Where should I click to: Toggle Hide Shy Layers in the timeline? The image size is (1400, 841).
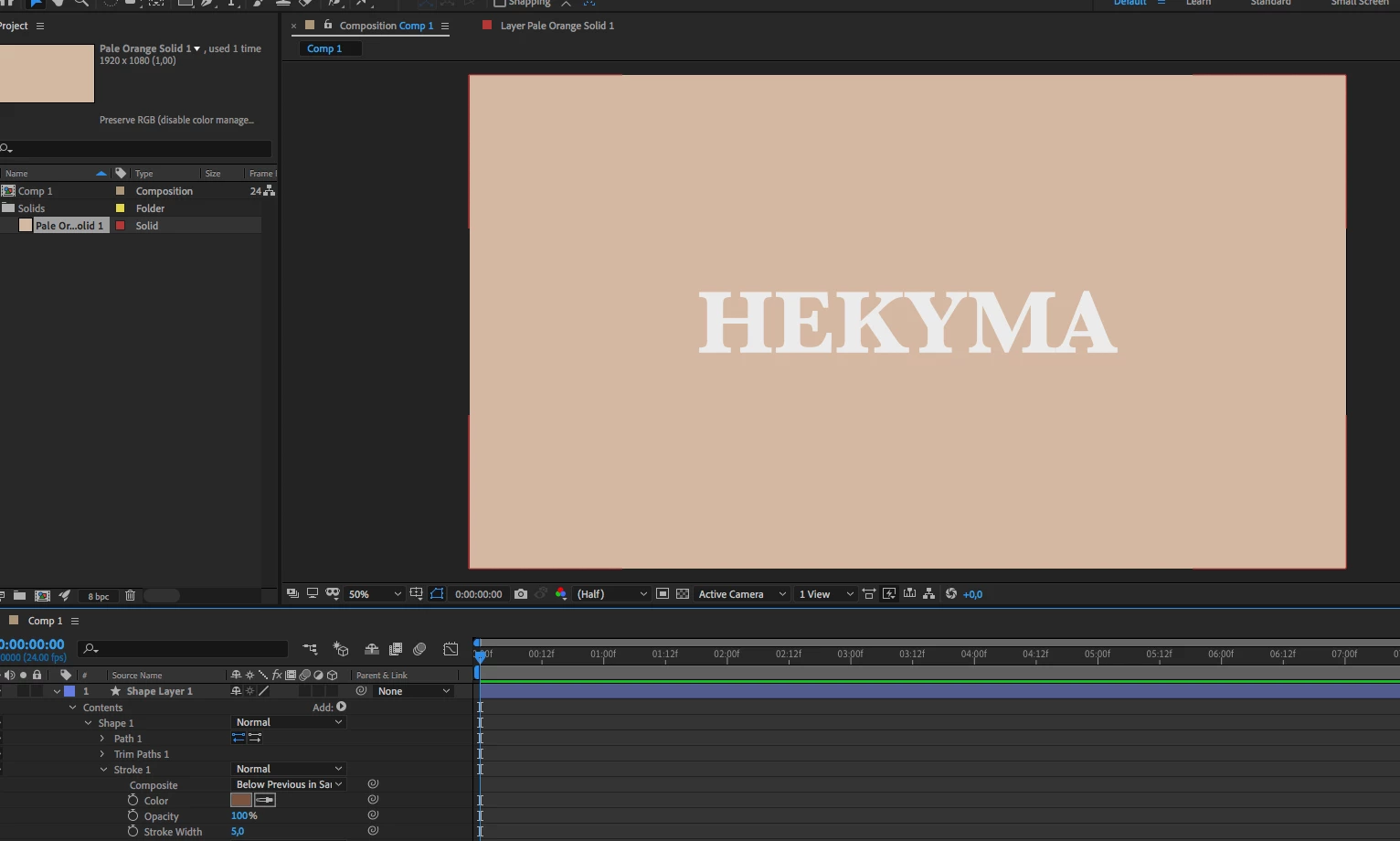tap(372, 649)
